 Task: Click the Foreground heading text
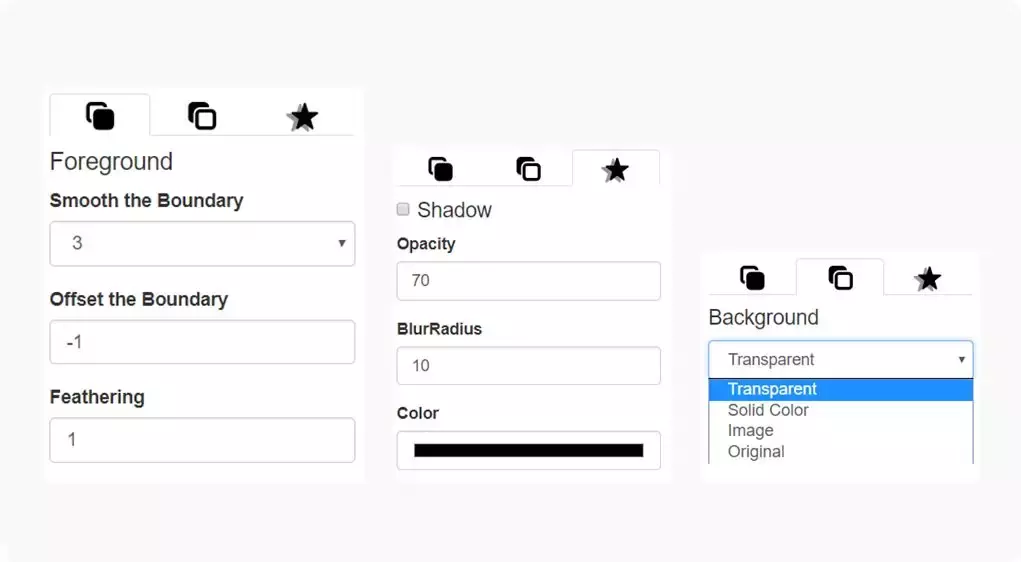pos(111,162)
